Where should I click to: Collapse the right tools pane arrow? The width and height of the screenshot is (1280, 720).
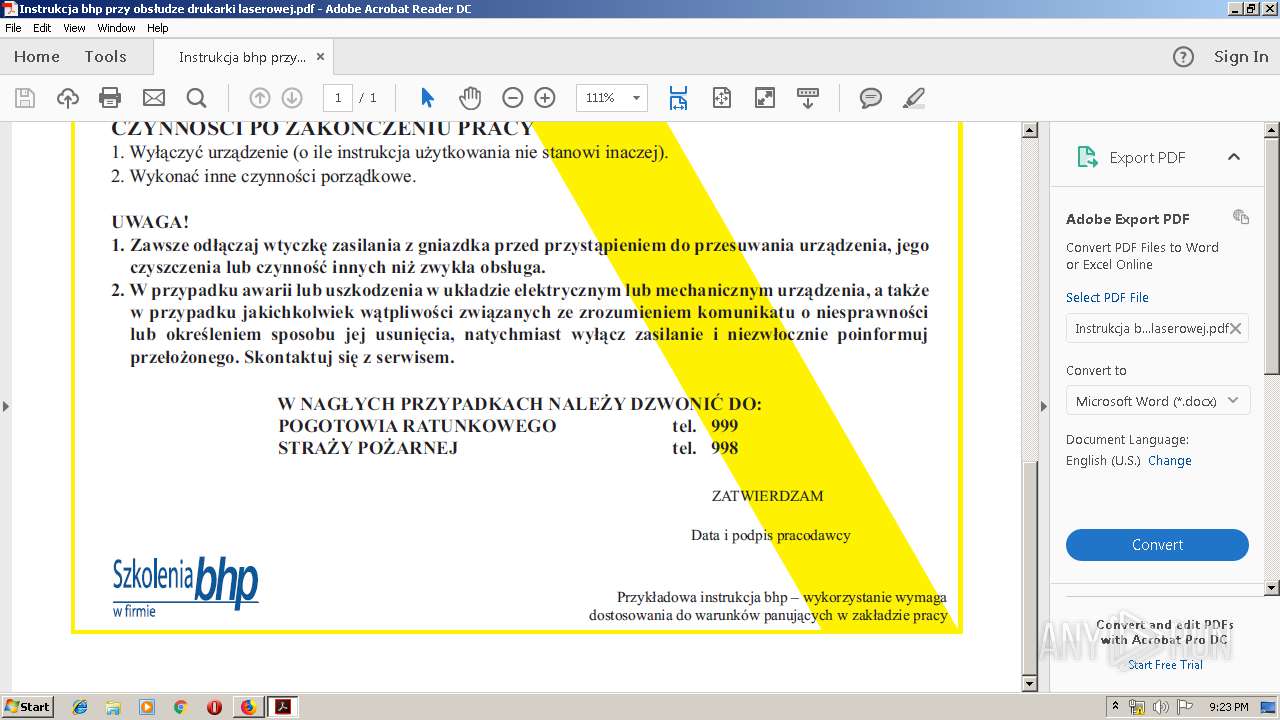click(1044, 406)
